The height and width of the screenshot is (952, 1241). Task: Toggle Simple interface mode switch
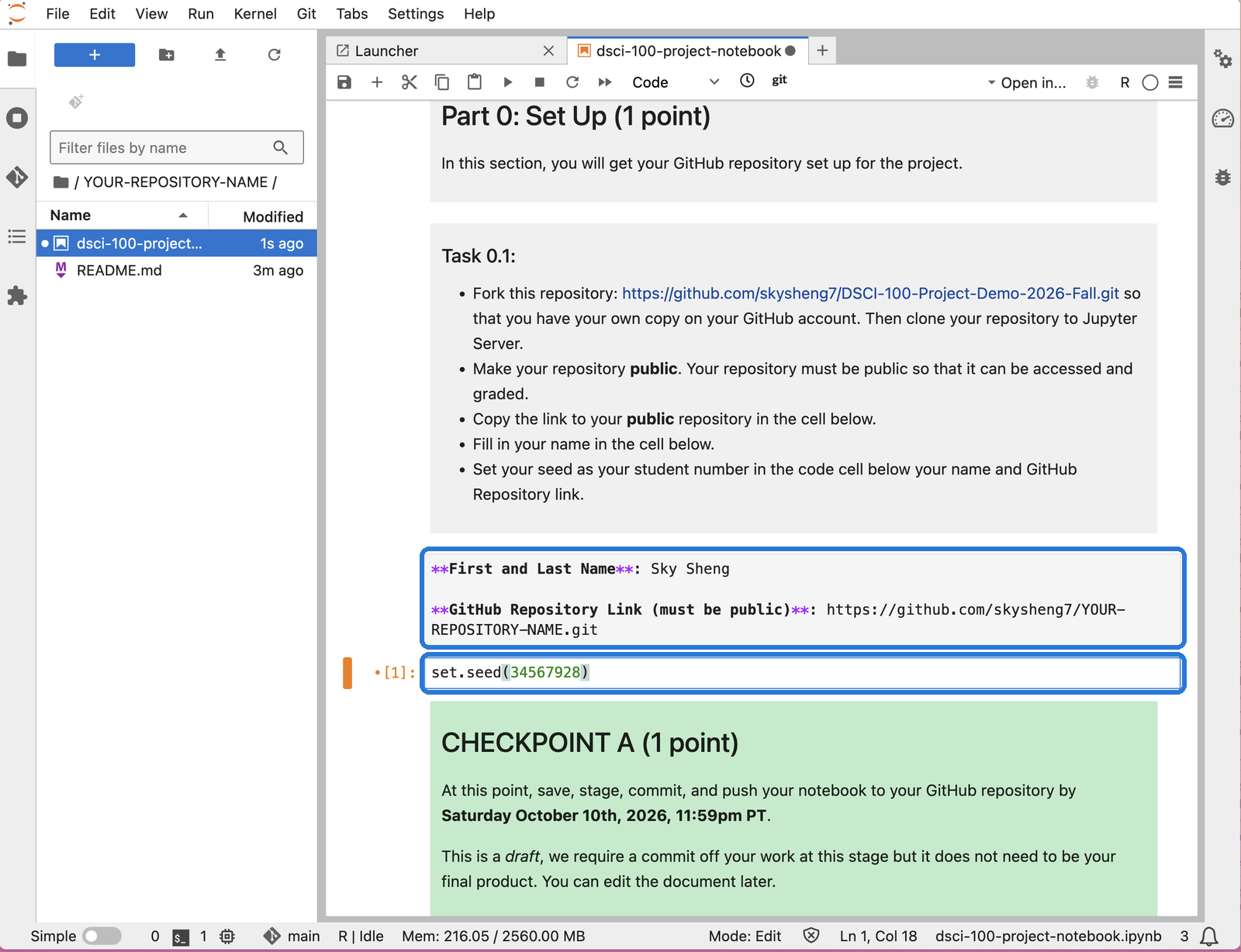[x=102, y=936]
